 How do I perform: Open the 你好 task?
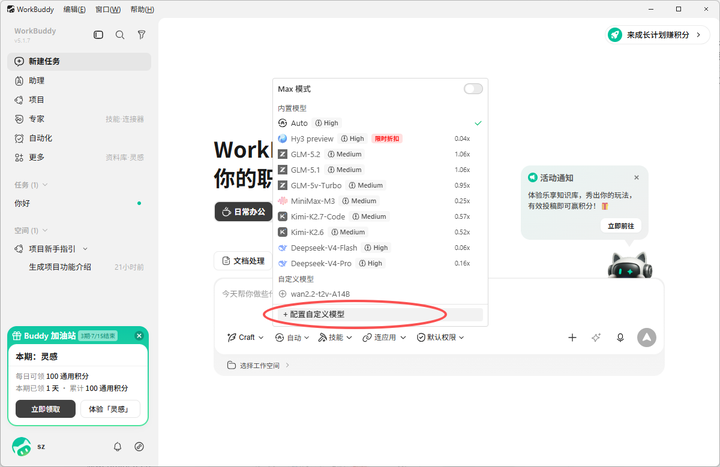tap(79, 203)
